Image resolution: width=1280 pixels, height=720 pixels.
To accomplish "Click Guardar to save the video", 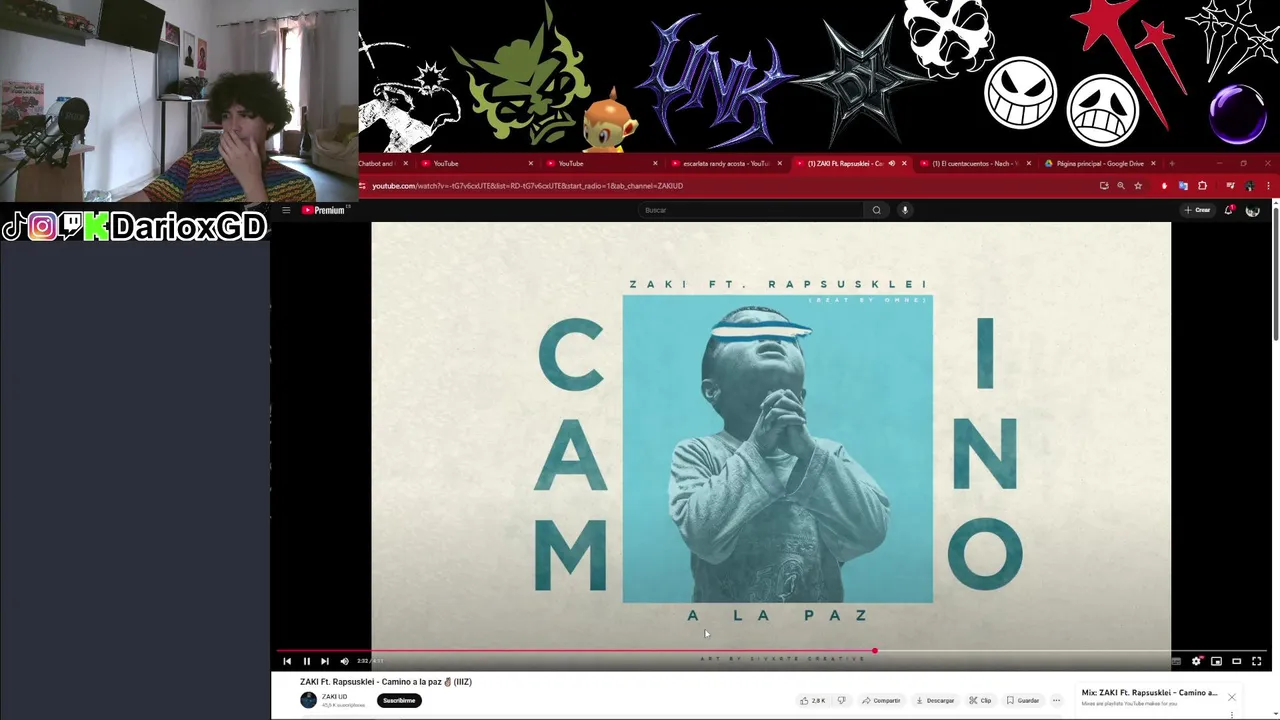I will click(x=1023, y=700).
